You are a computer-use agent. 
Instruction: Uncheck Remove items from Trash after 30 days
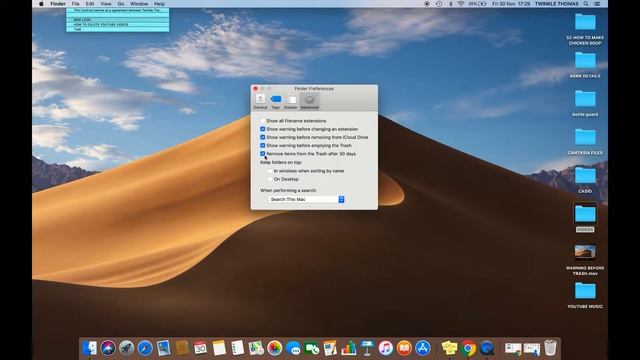262,153
